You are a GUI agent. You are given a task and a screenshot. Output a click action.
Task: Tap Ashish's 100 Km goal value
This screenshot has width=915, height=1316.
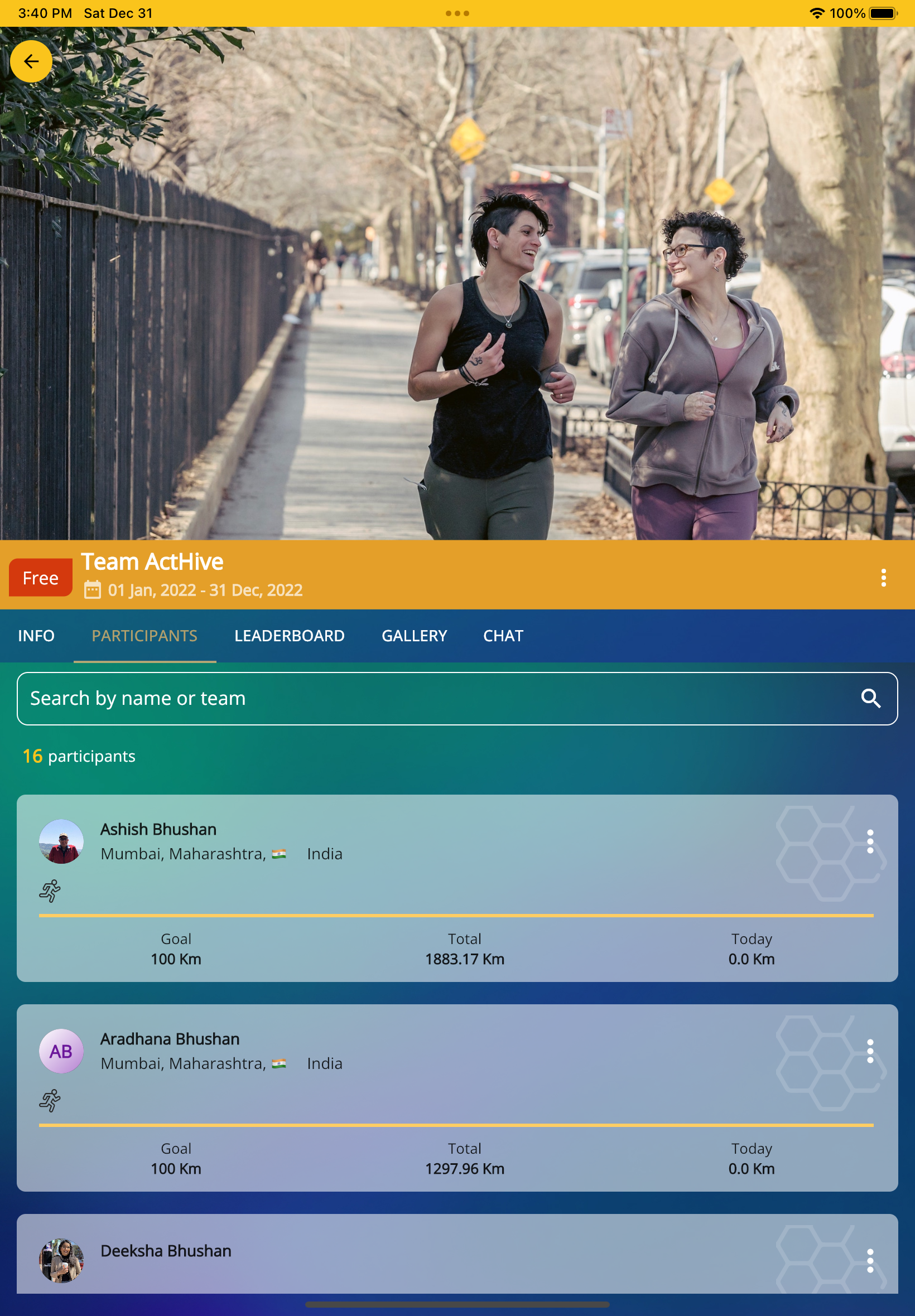pyautogui.click(x=176, y=959)
